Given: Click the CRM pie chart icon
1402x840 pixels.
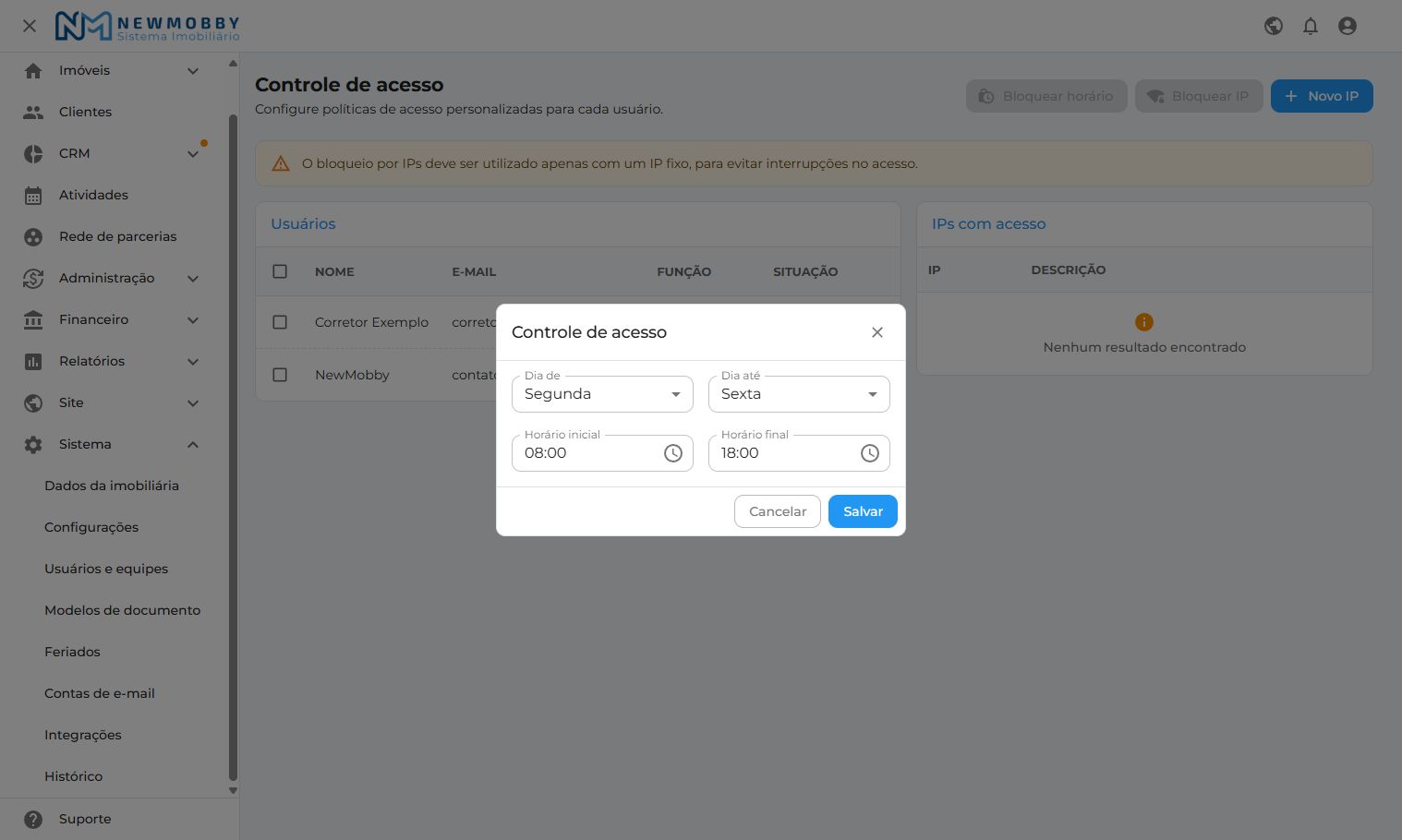Looking at the screenshot, I should pos(33,153).
